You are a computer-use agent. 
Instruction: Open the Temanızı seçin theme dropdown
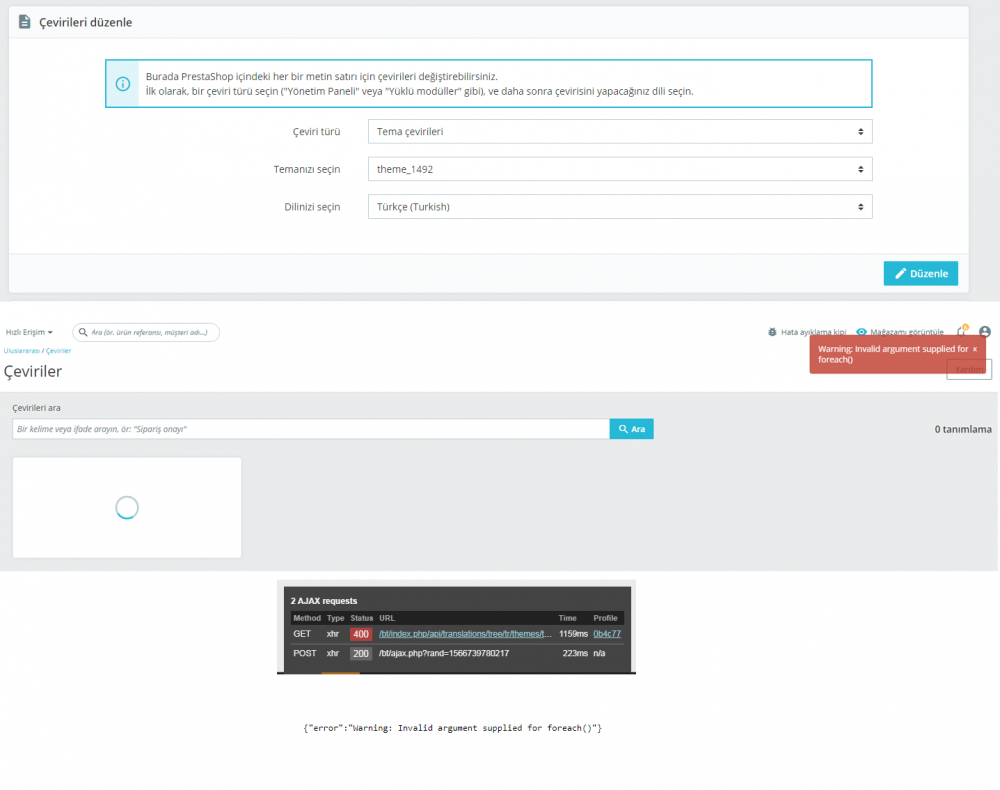coord(620,169)
